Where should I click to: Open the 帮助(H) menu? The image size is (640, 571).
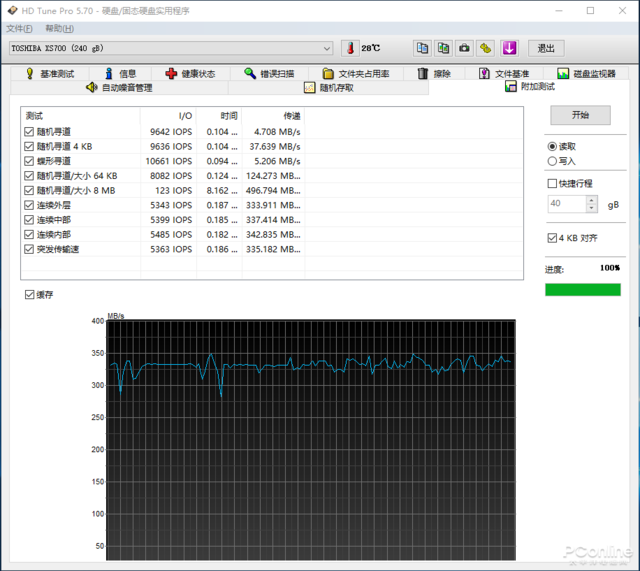tap(60, 29)
